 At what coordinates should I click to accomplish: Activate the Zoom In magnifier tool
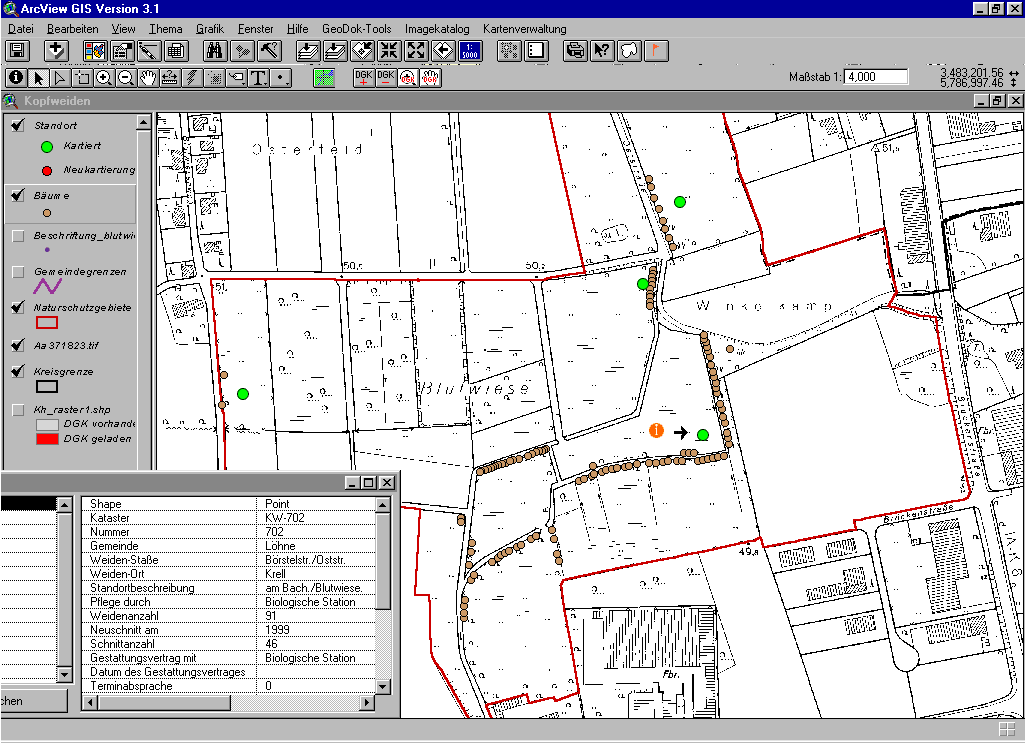[104, 77]
